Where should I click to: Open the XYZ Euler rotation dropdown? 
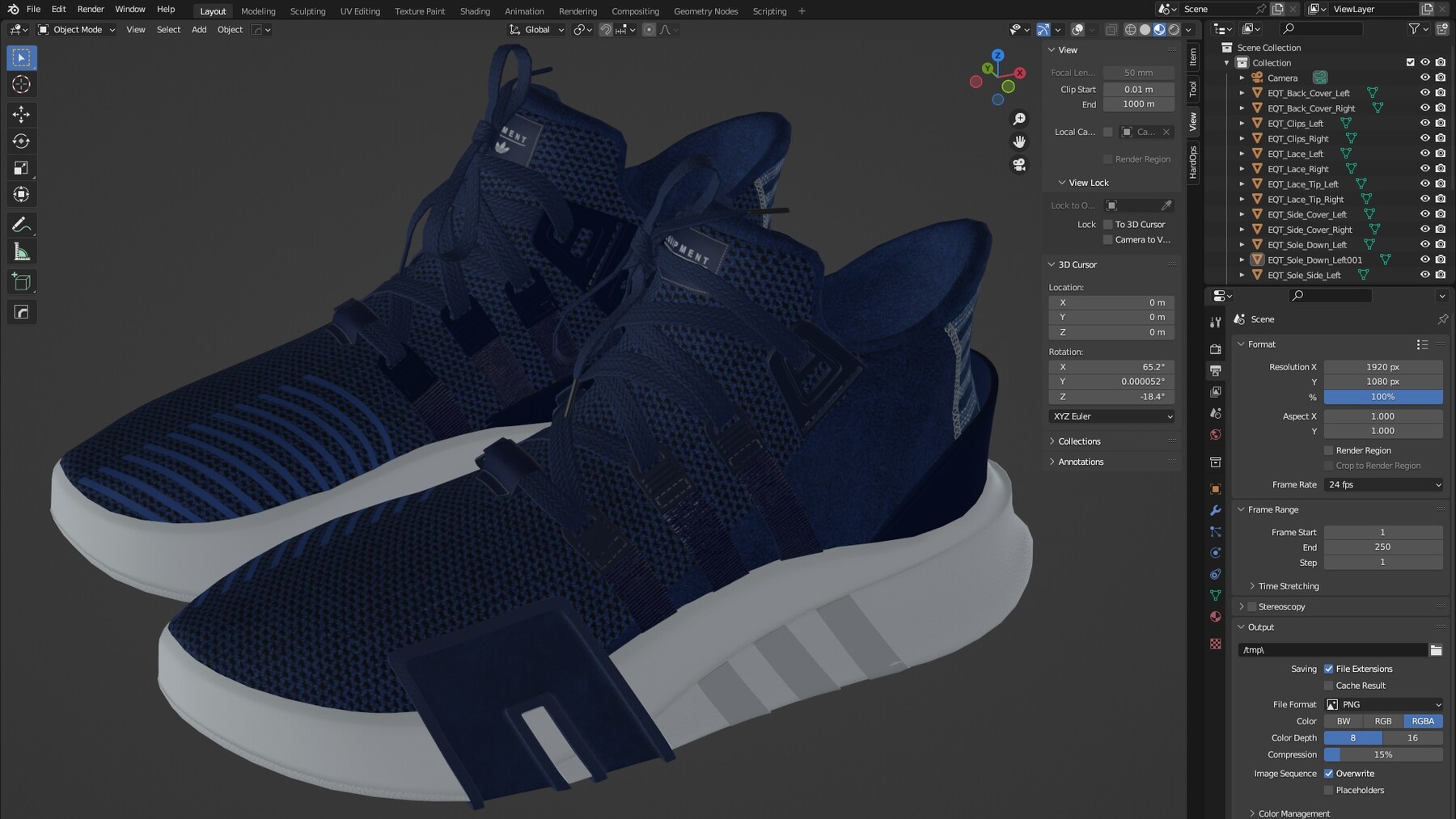coord(1111,416)
